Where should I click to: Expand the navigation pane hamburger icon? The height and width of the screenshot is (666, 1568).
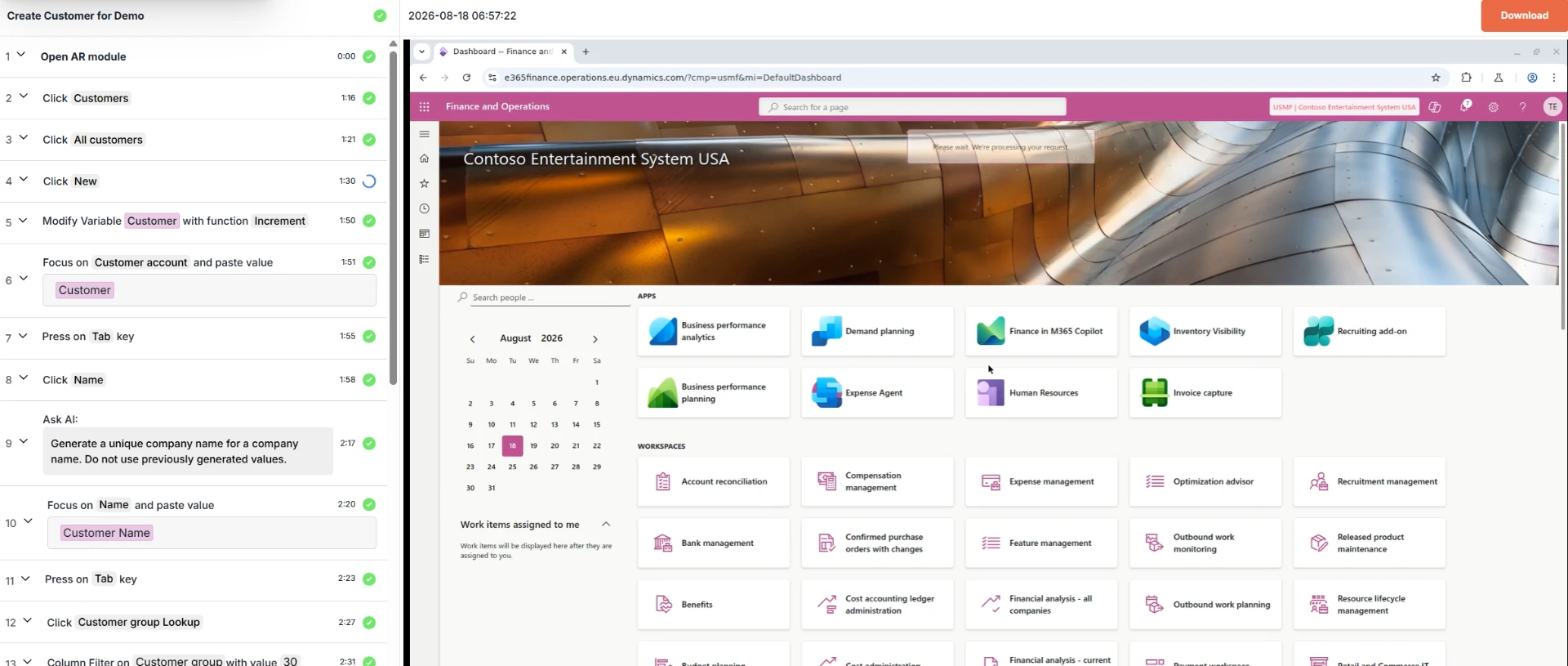pos(424,134)
